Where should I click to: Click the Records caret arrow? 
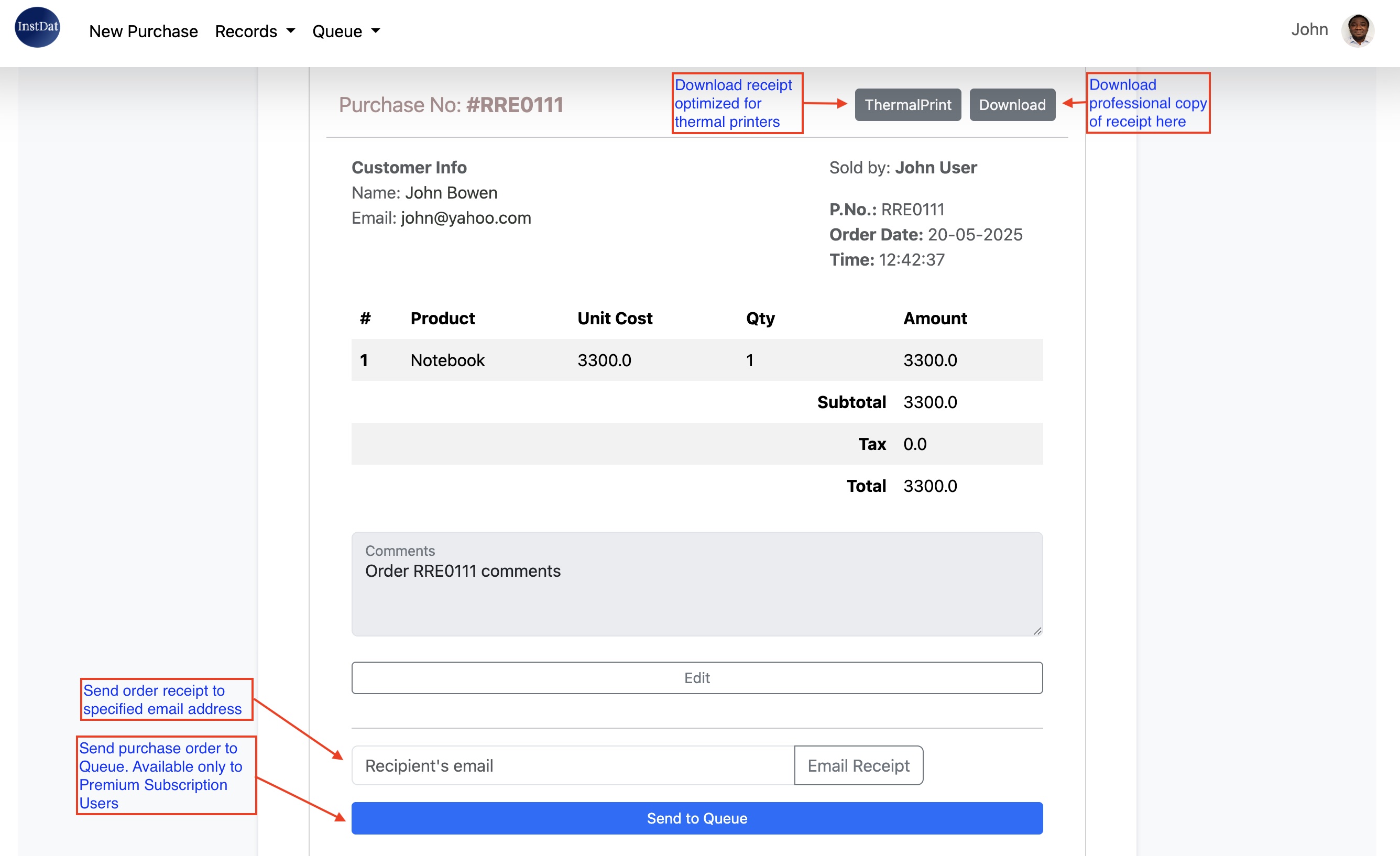(x=291, y=31)
